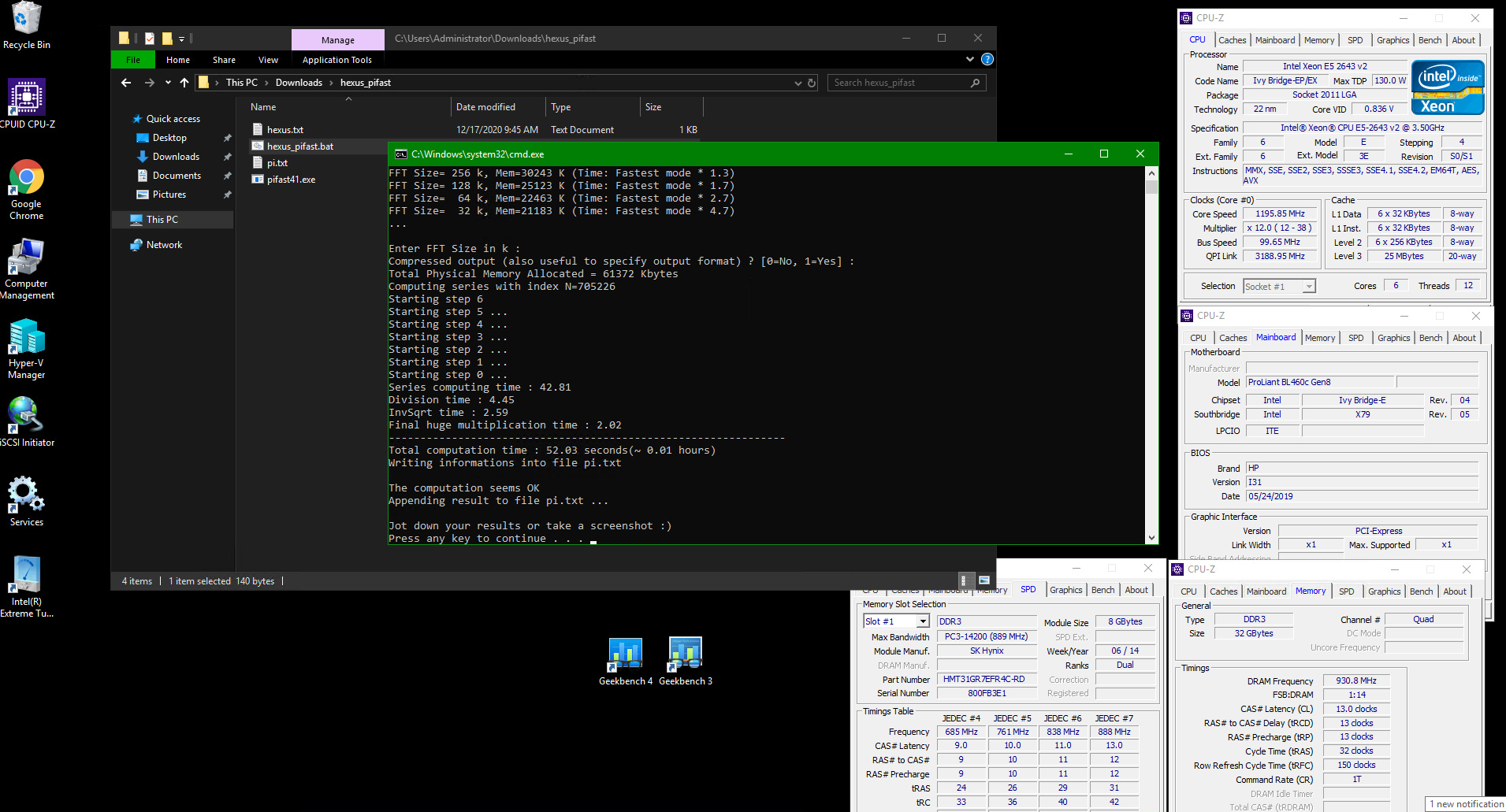Viewport: 1506px width, 812px height.
Task: Click hexus_pifast in the address breadcrumb
Action: [365, 83]
